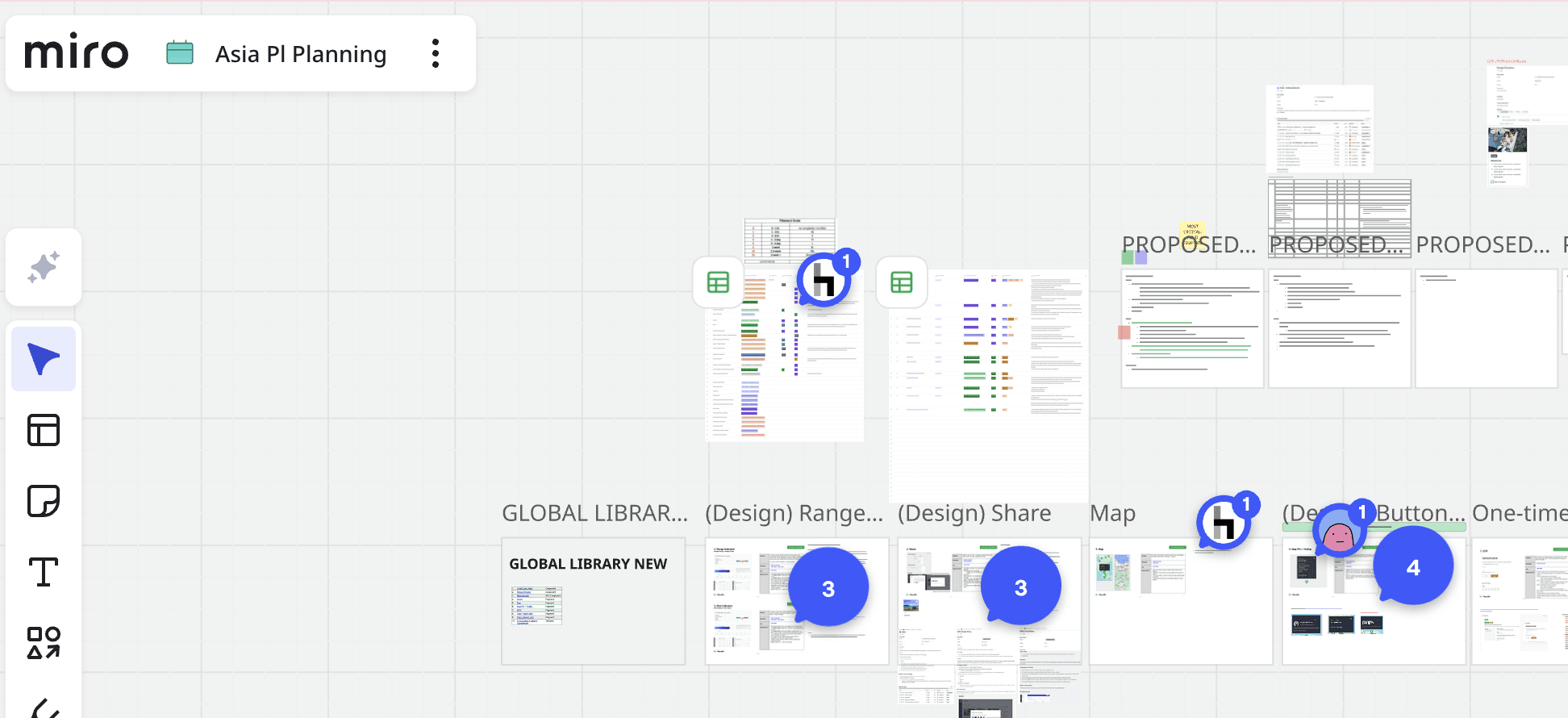
Task: Select the (Design) Share frame title
Action: pyautogui.click(x=974, y=513)
